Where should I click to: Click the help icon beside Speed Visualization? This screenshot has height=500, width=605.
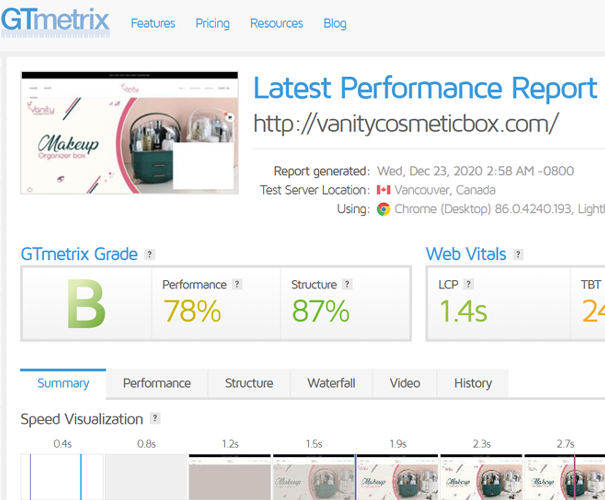[155, 418]
